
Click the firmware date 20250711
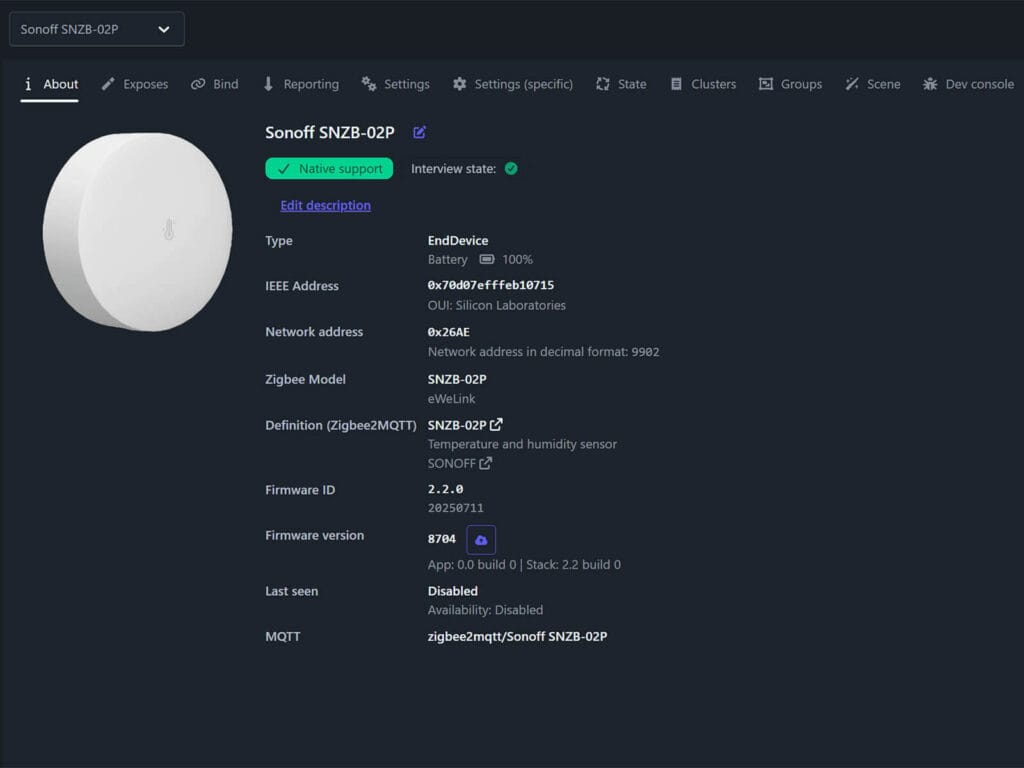click(x=455, y=508)
